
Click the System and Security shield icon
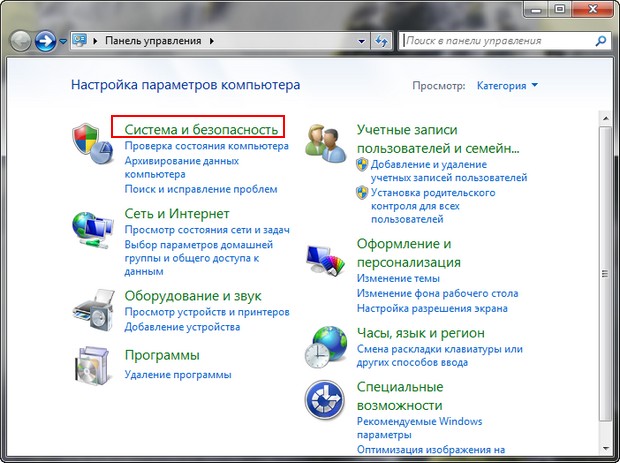click(x=93, y=144)
